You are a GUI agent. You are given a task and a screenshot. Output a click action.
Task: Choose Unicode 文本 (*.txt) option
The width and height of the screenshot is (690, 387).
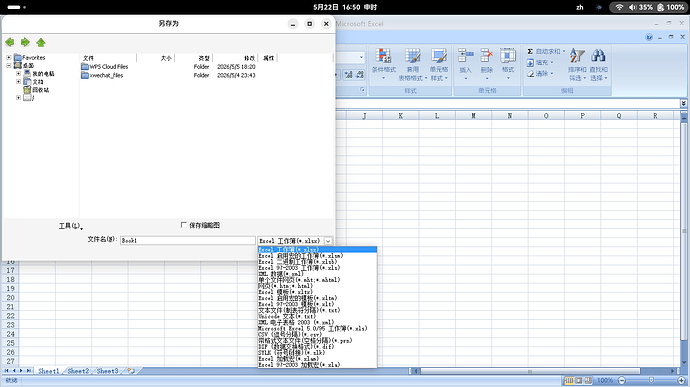(317, 316)
